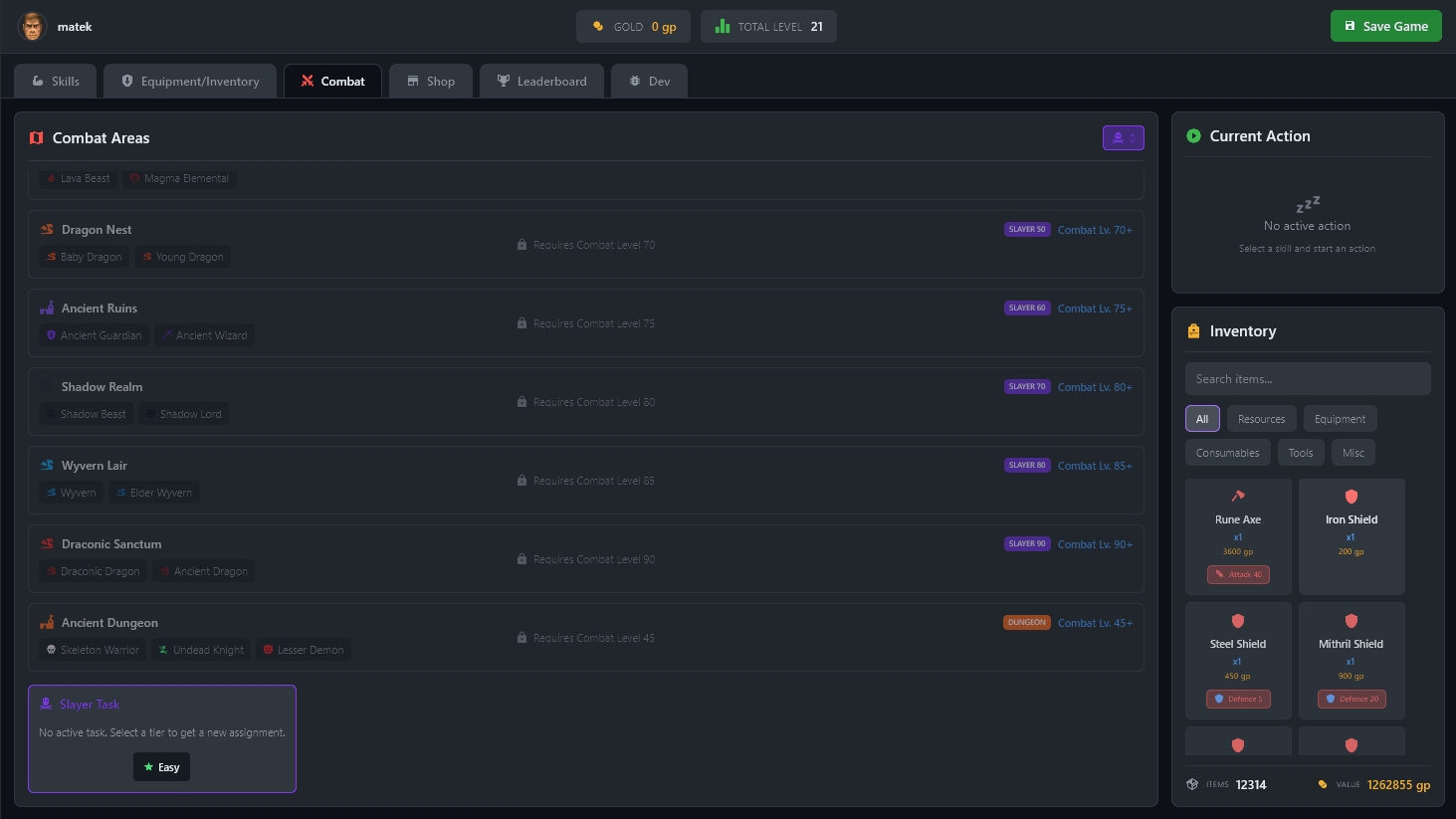Click the Slayer Task skull icon

(x=46, y=705)
